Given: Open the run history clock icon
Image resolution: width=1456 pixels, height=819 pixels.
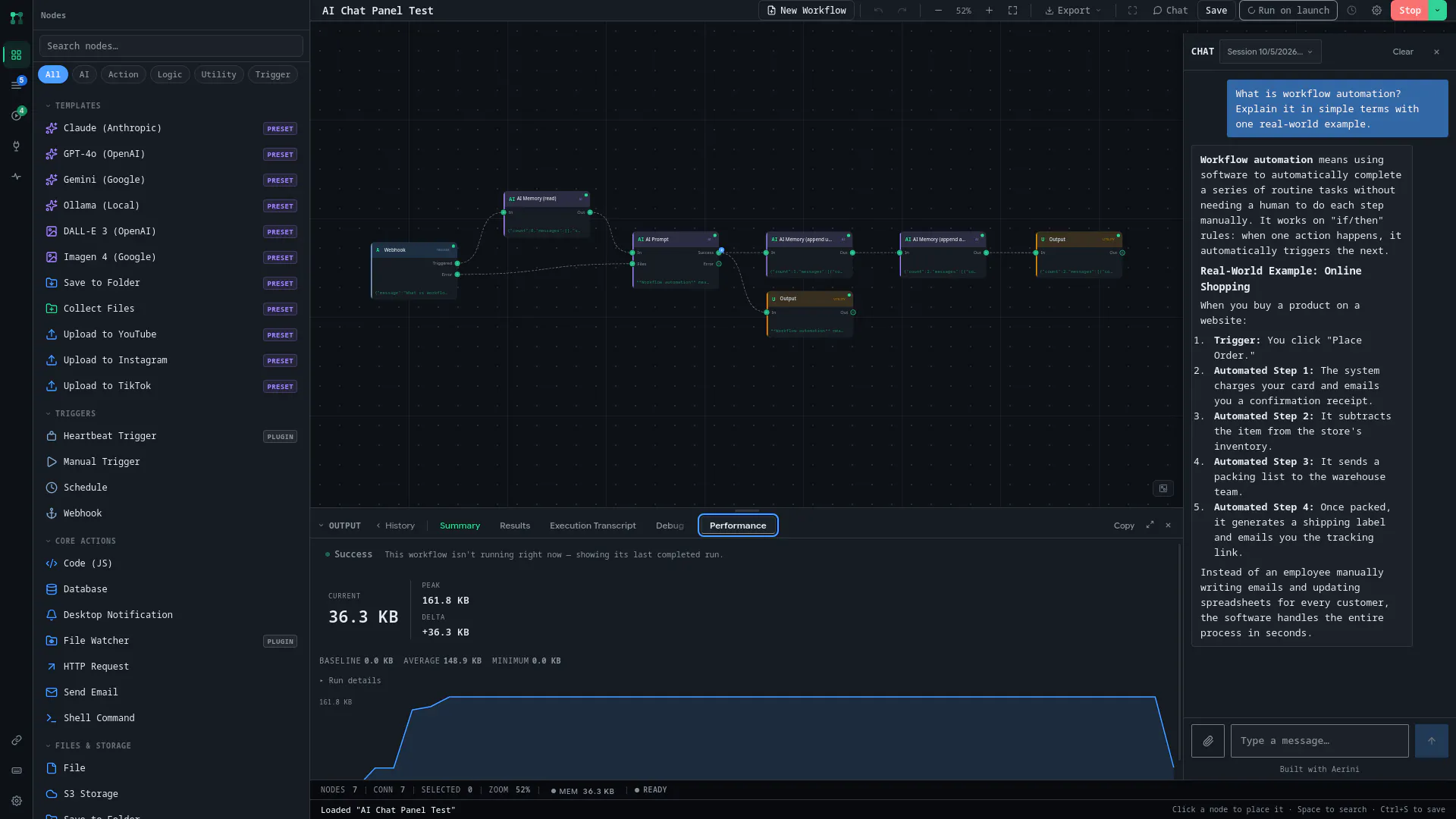Looking at the screenshot, I should coord(1351,11).
